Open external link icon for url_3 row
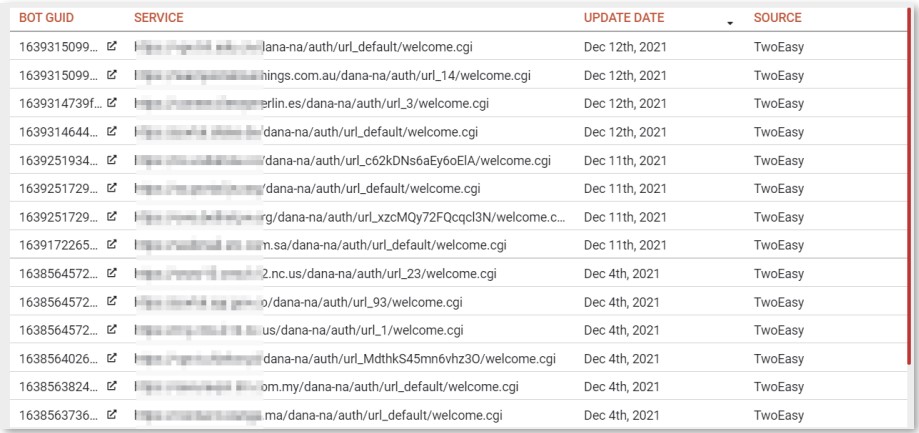Image resolution: width=919 pixels, height=433 pixels. click(x=111, y=103)
